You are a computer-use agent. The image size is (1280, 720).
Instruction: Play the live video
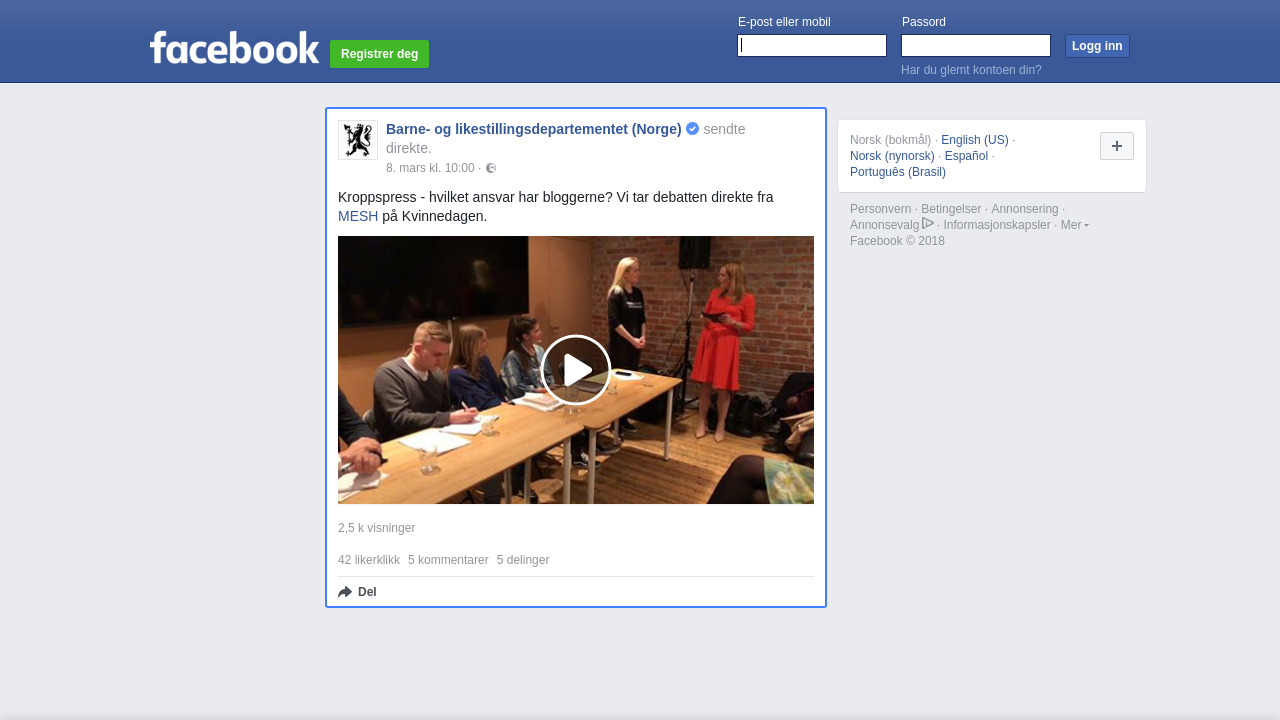pos(576,370)
